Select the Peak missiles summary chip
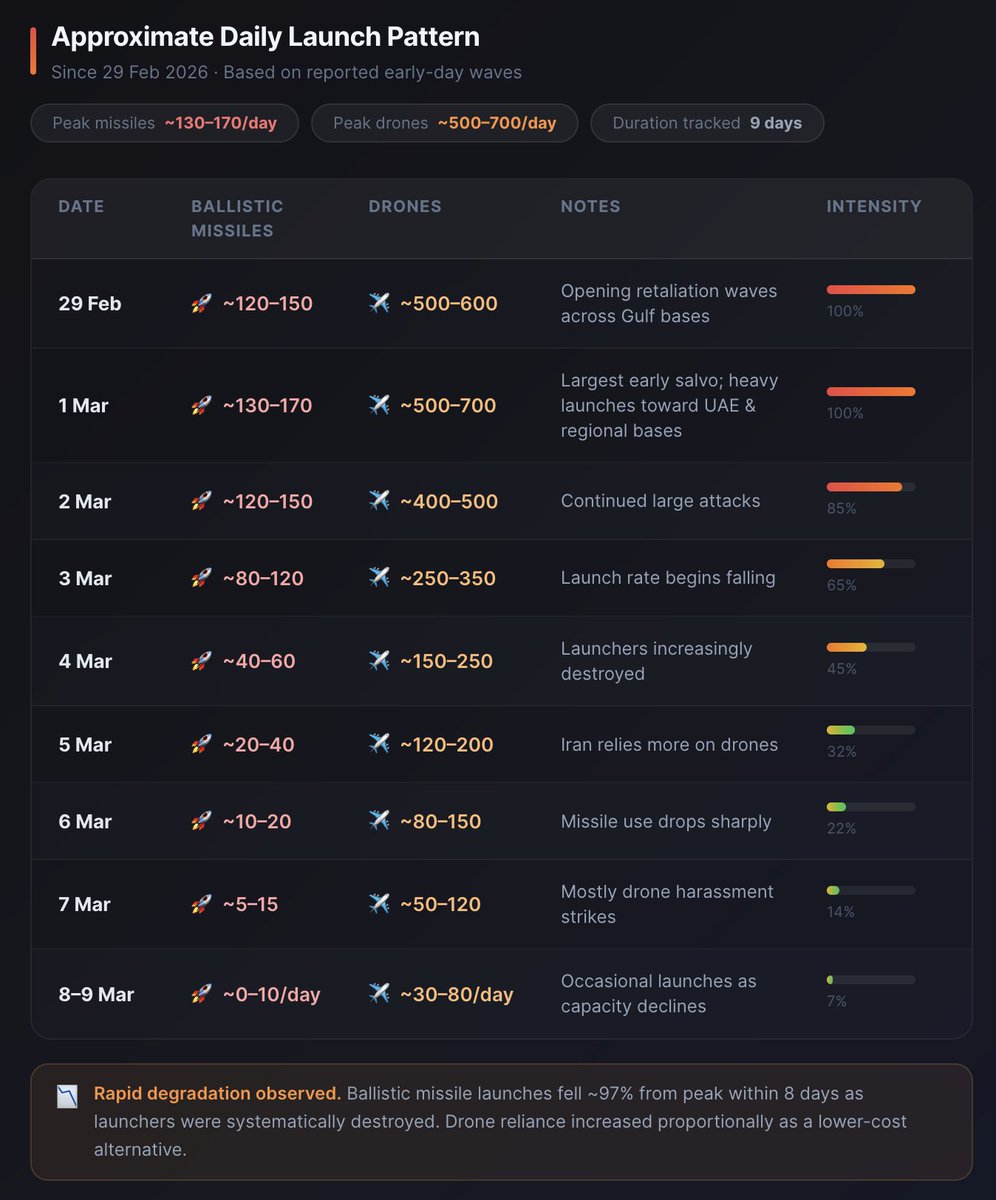 (x=165, y=123)
